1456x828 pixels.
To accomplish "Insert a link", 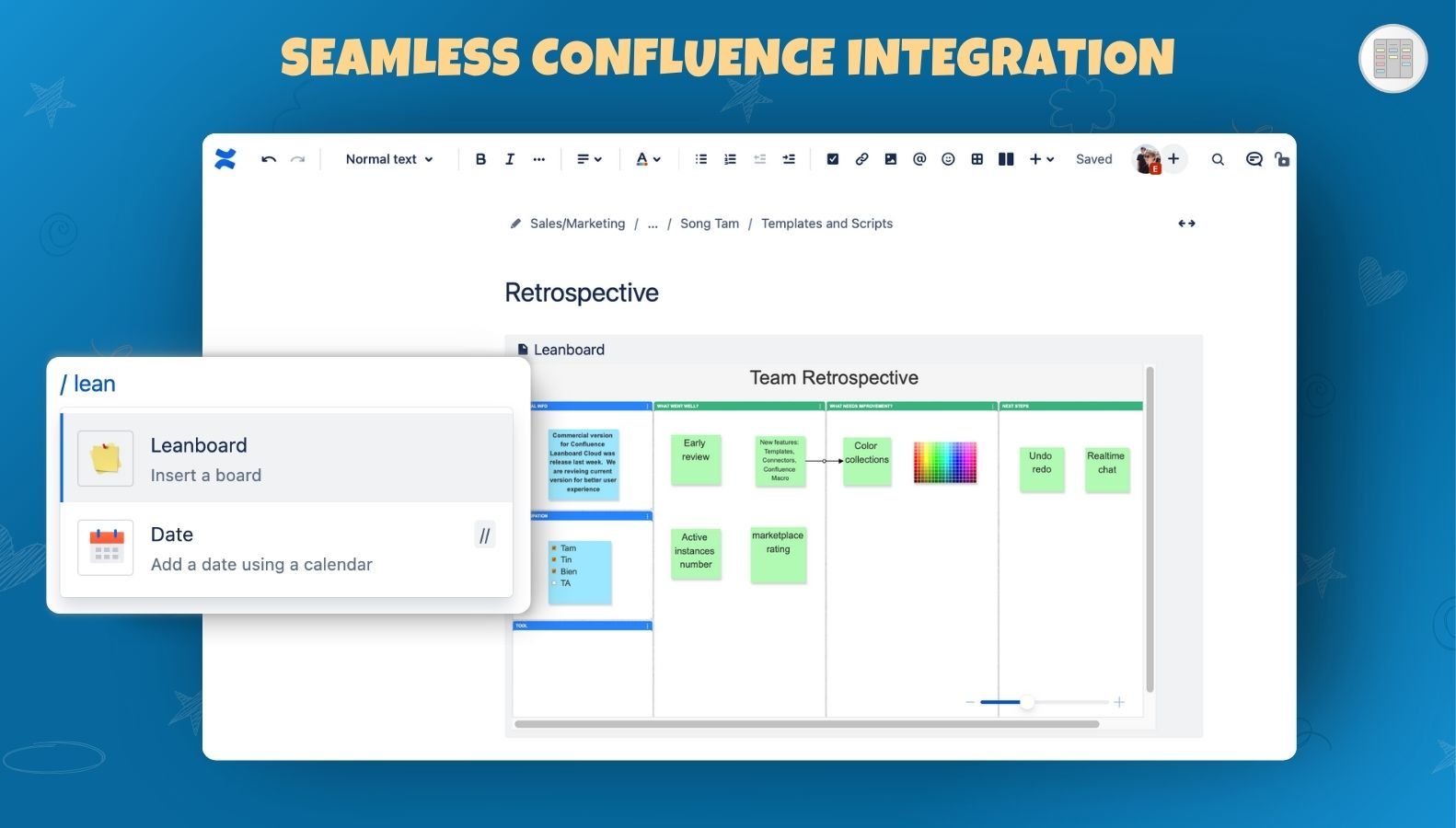I will (x=861, y=159).
